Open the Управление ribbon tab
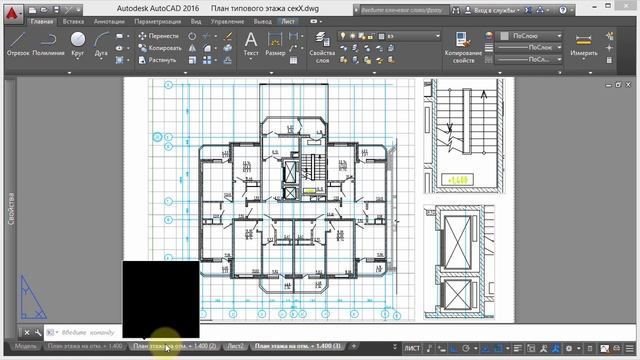The width and height of the screenshot is (640, 360). [227, 21]
